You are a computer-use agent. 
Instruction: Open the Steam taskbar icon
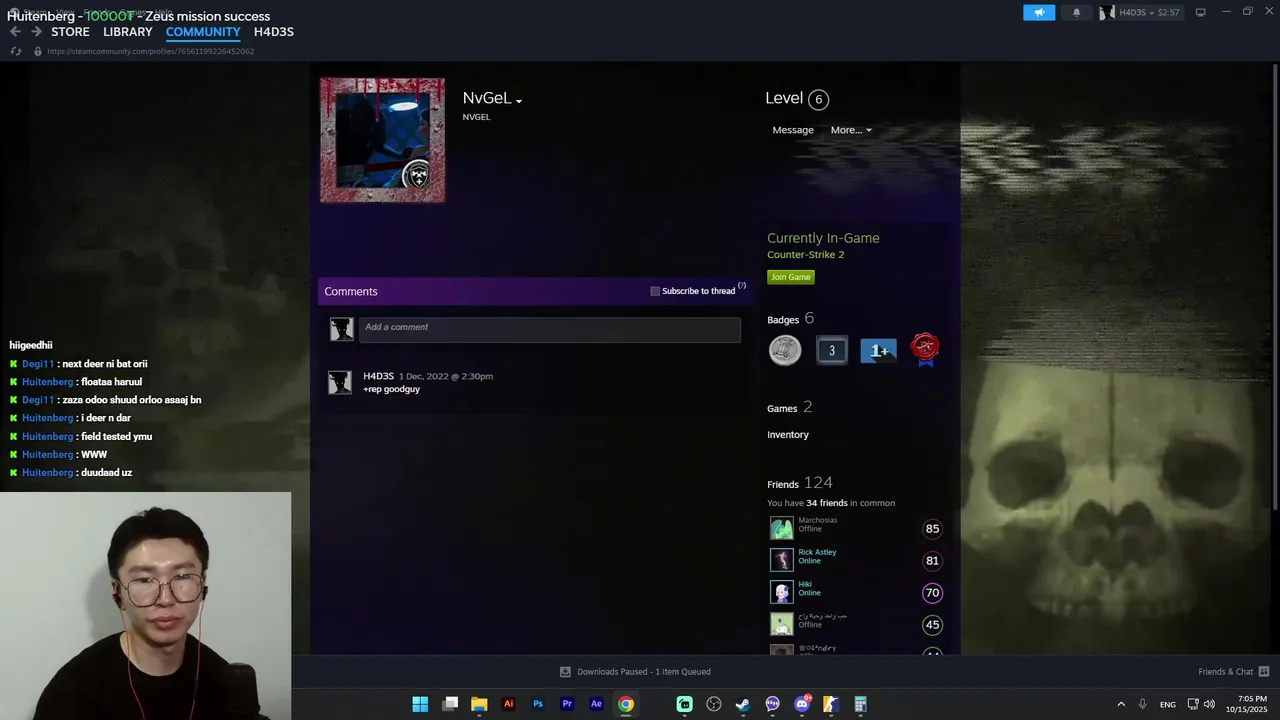(x=743, y=704)
